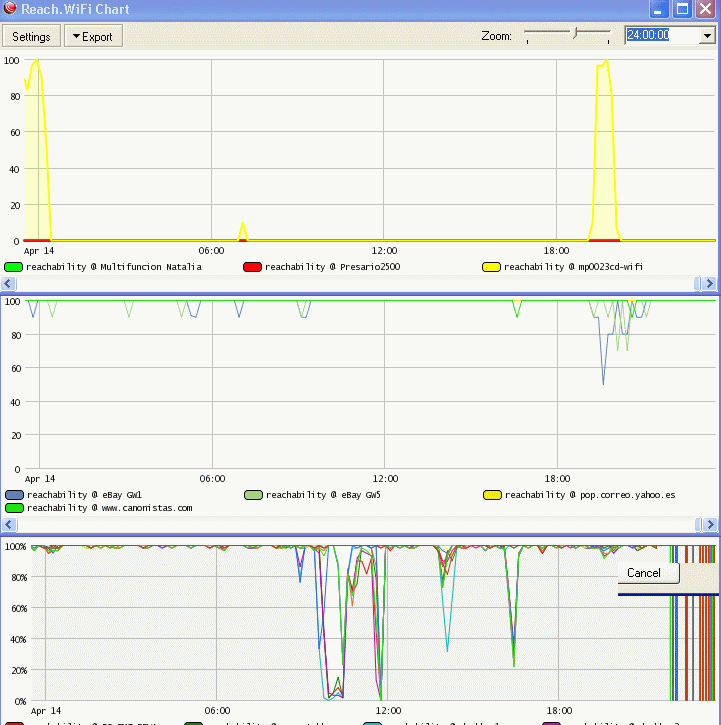The width and height of the screenshot is (721, 725).
Task: Click 'Apr 14' label of eBay GW1 chart
Action: (40, 479)
